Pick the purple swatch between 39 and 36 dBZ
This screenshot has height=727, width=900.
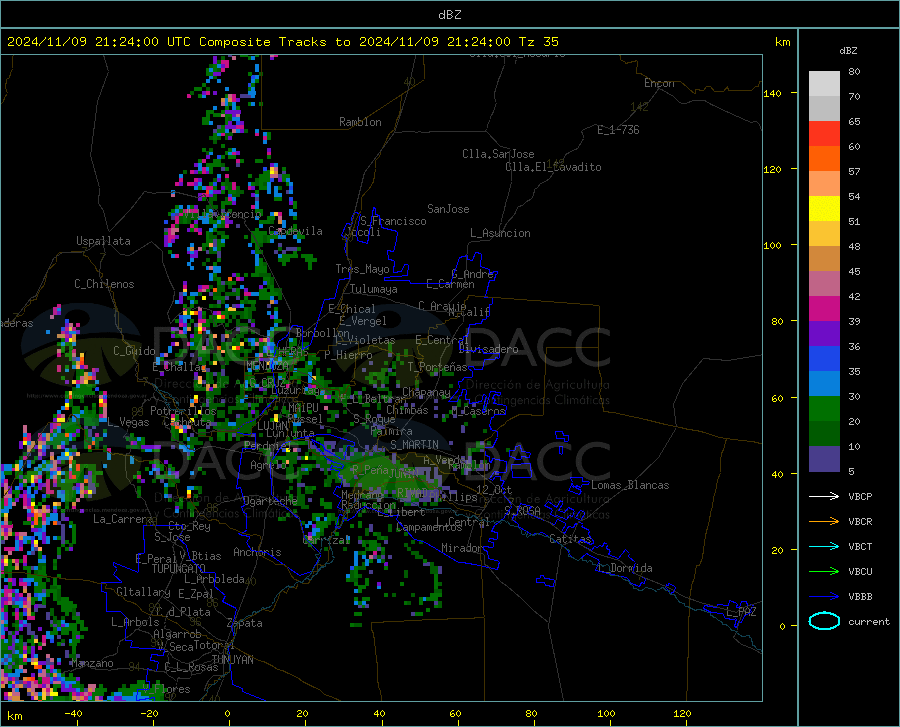pyautogui.click(x=824, y=334)
